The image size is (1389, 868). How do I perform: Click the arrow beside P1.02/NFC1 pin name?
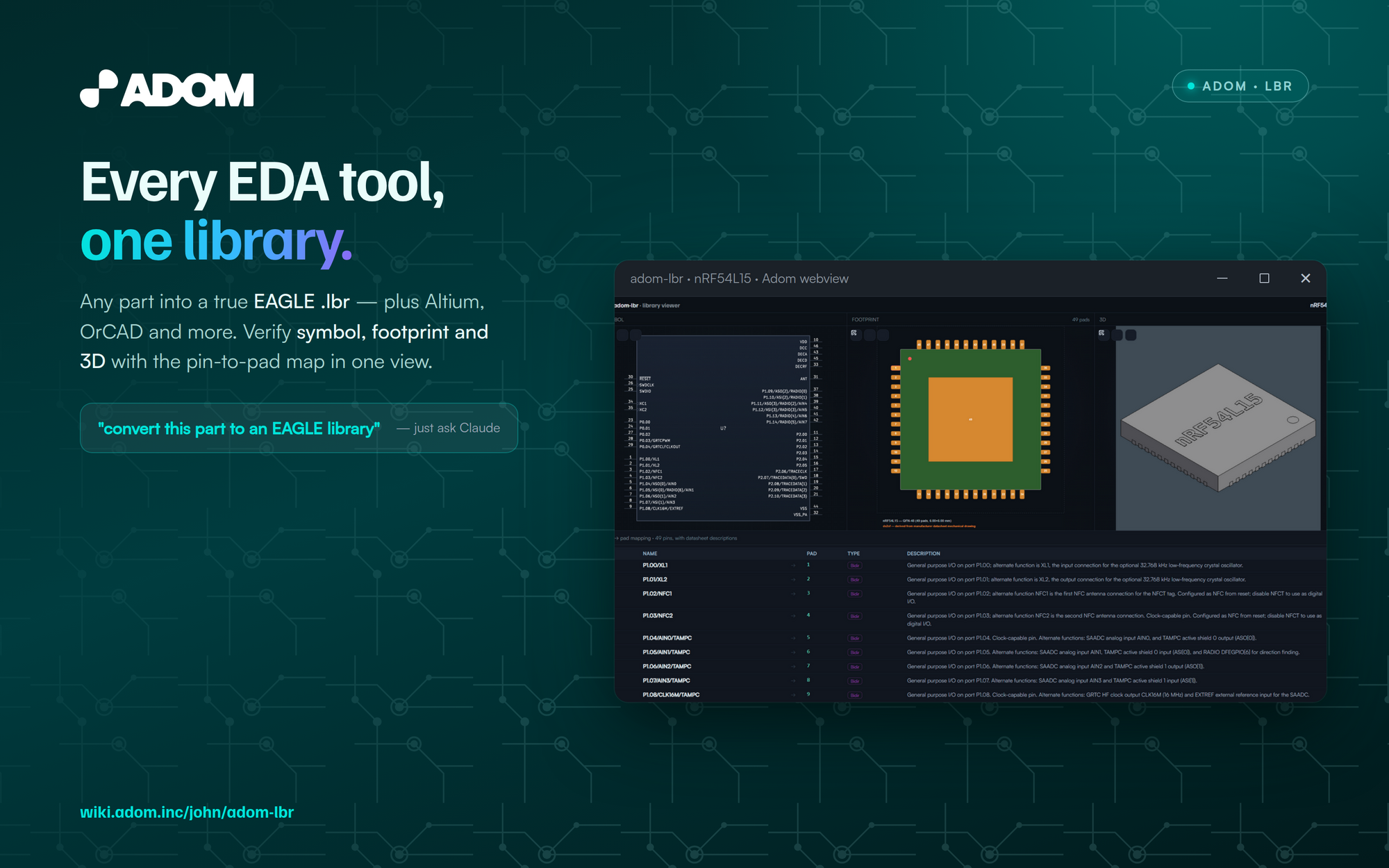click(793, 594)
